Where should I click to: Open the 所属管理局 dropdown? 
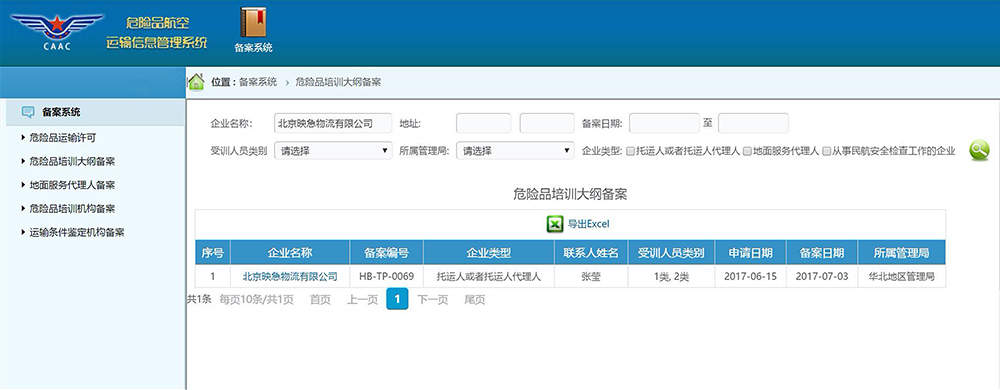(515, 151)
